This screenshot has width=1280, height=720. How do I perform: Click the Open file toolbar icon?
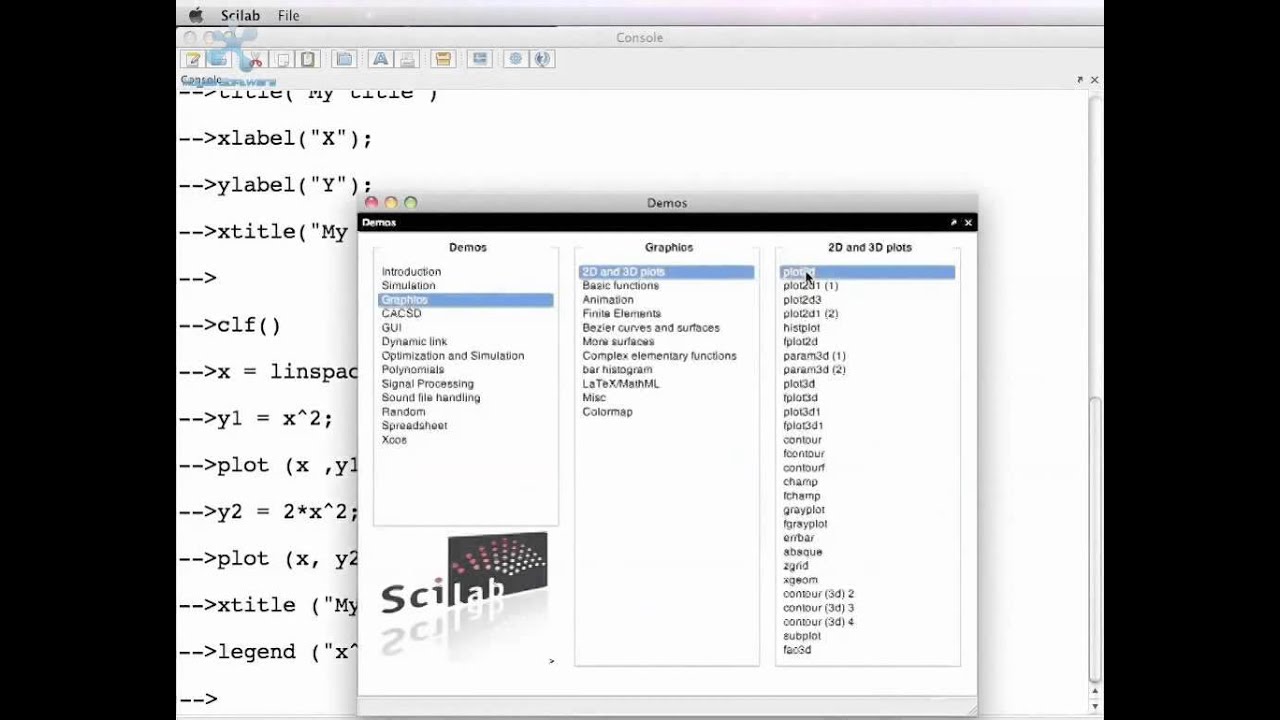[x=218, y=59]
